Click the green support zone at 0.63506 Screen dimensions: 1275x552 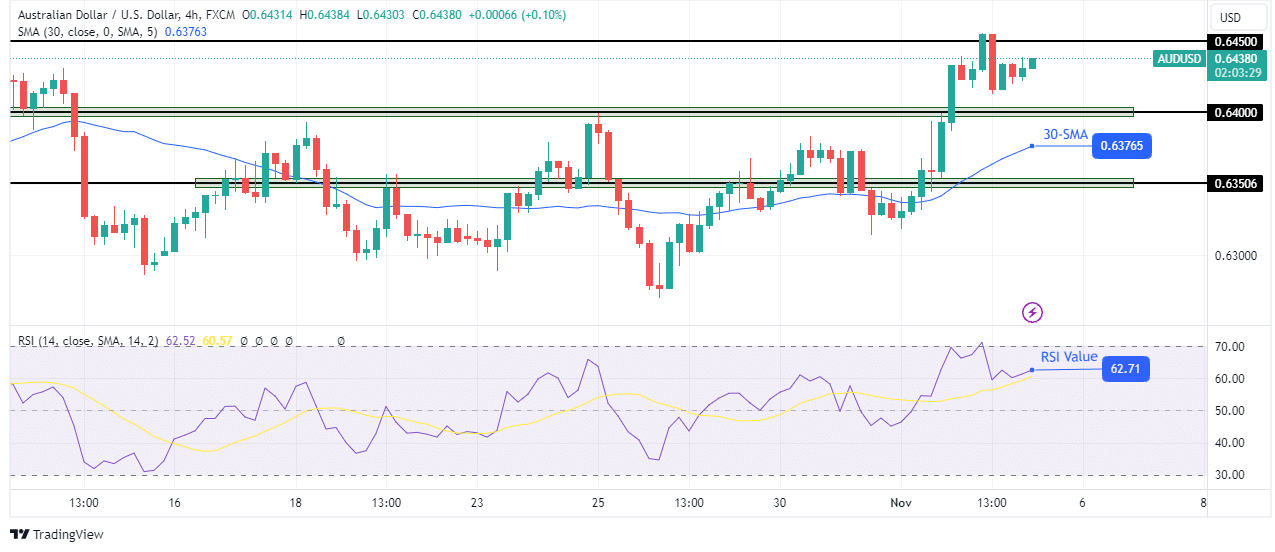click(x=664, y=183)
